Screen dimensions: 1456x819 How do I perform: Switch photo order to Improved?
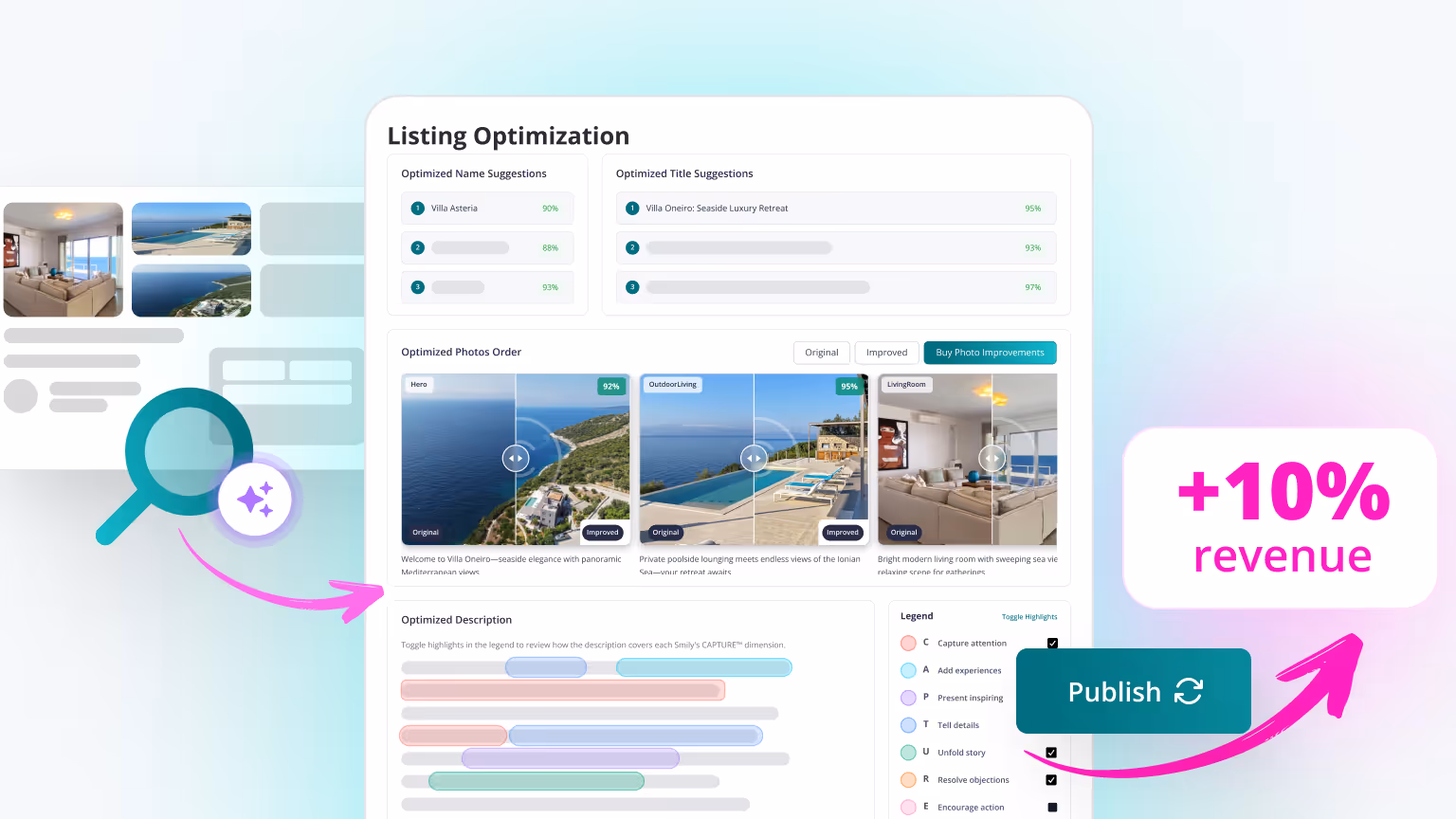click(x=886, y=353)
